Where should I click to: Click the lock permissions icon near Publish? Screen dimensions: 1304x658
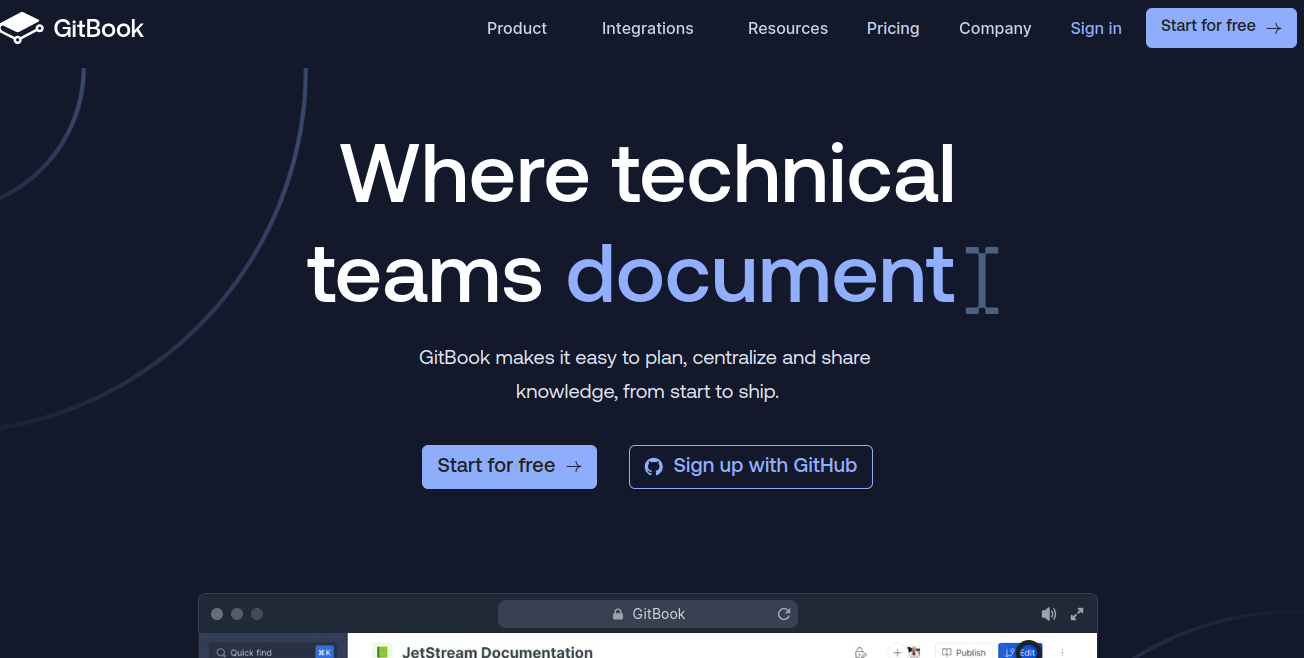pyautogui.click(x=860, y=651)
